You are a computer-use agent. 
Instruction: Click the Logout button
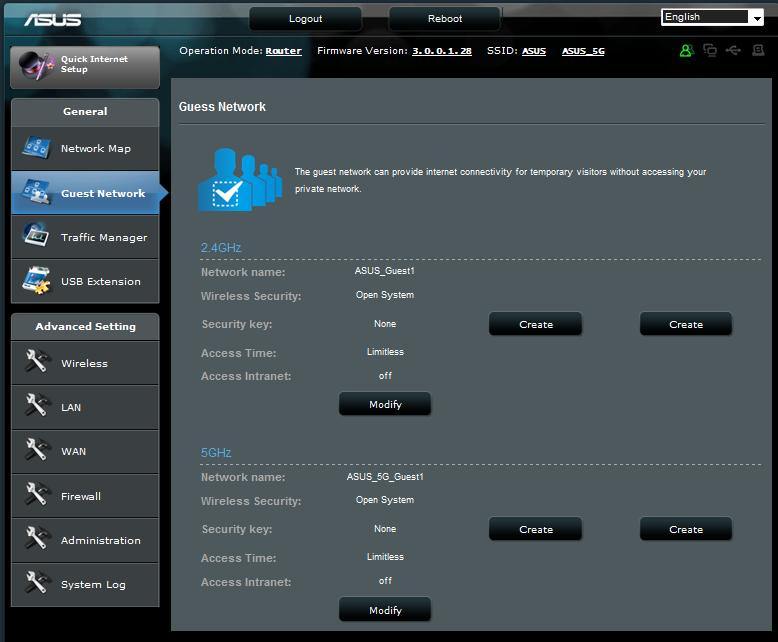305,19
